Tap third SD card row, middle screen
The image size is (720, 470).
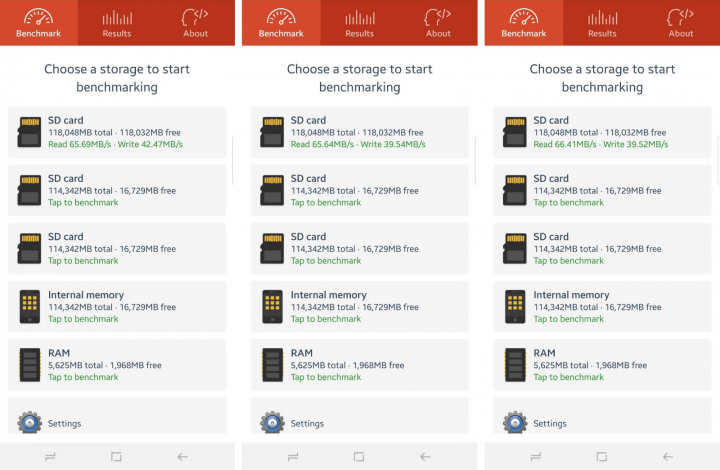(360, 248)
